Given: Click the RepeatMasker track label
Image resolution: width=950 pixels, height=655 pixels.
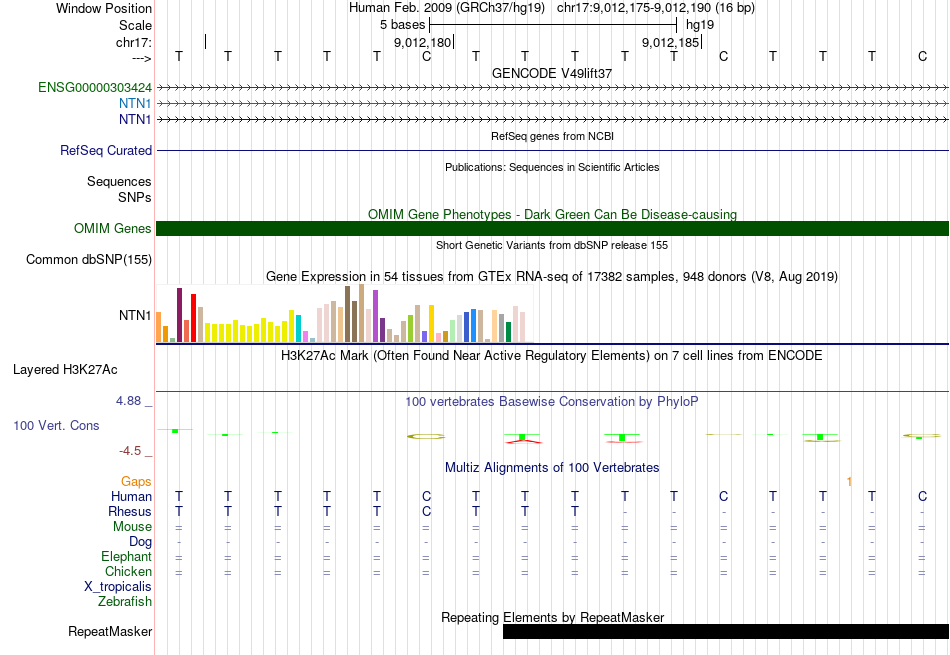Looking at the screenshot, I should coord(110,631).
